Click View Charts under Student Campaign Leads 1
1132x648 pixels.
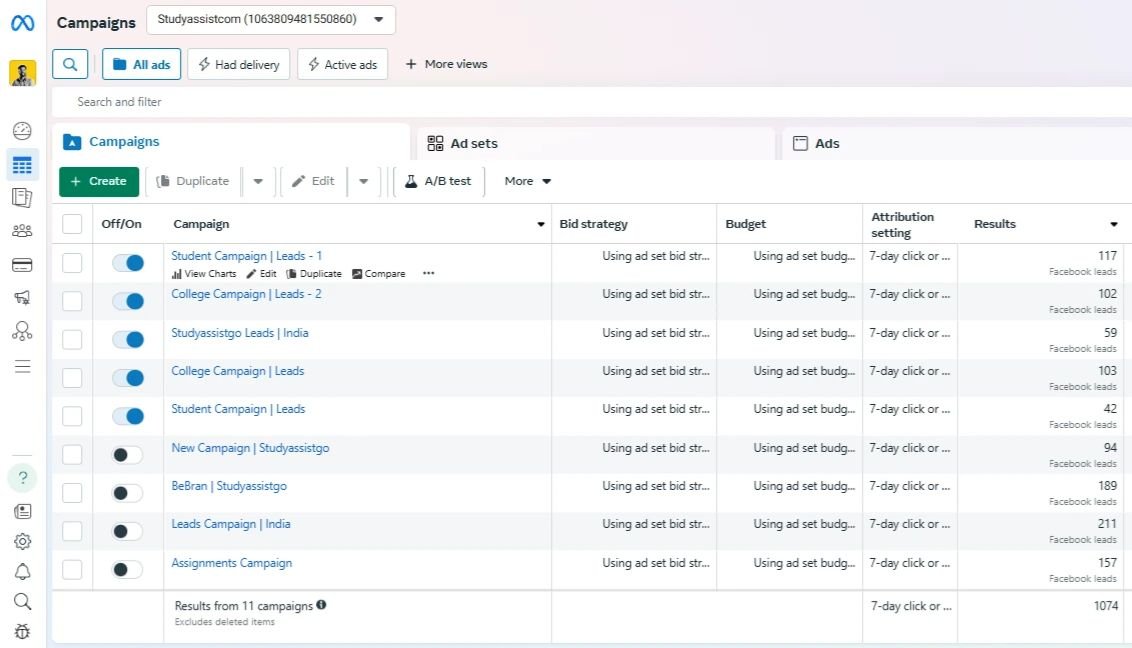pyautogui.click(x=204, y=273)
